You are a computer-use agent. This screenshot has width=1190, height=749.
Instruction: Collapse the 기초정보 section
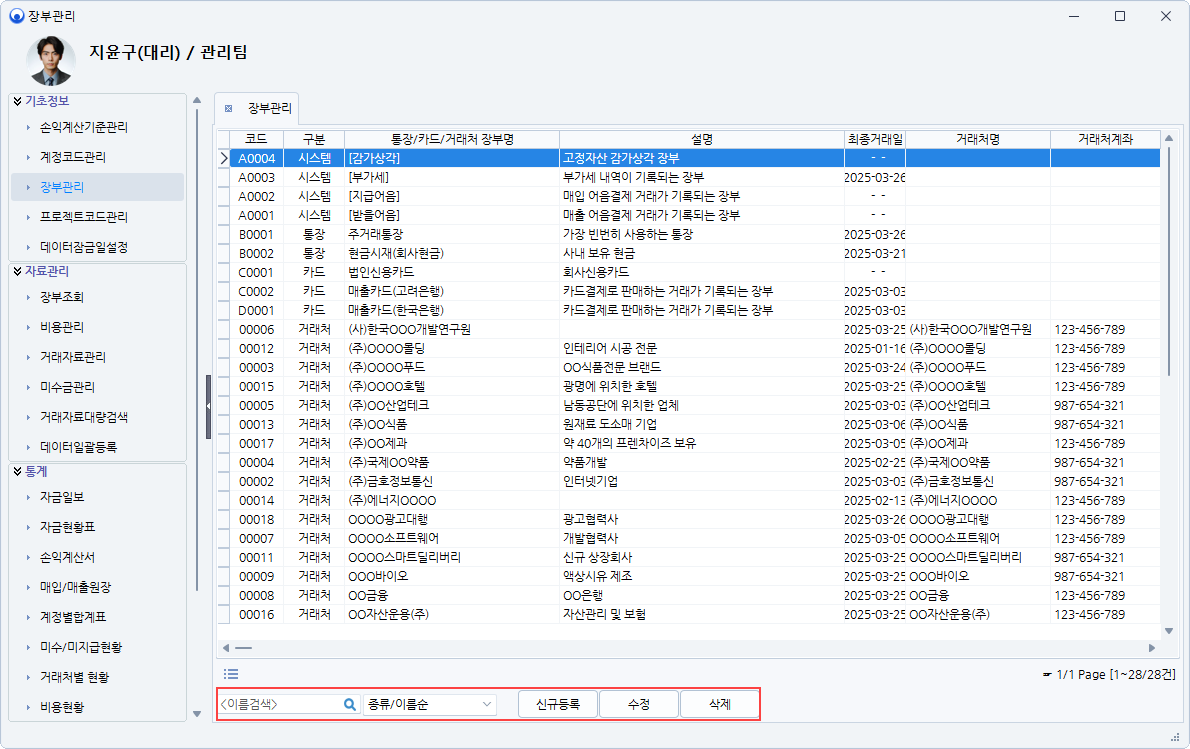[x=17, y=101]
